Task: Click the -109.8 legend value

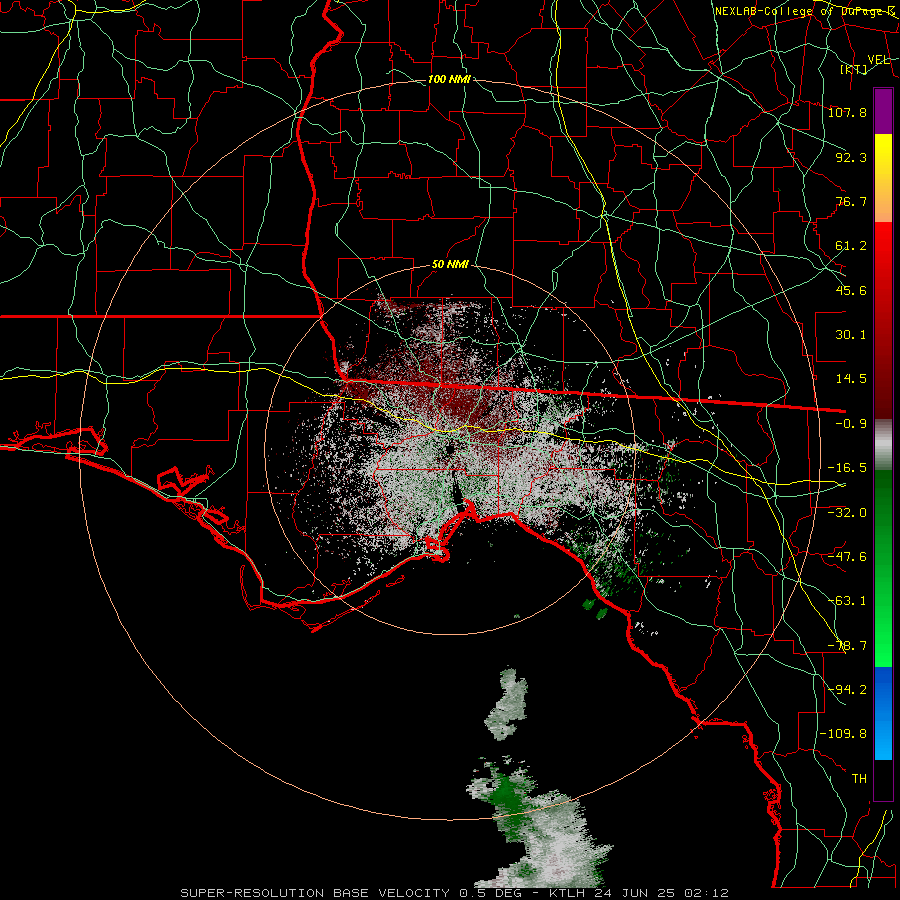Action: pyautogui.click(x=843, y=734)
